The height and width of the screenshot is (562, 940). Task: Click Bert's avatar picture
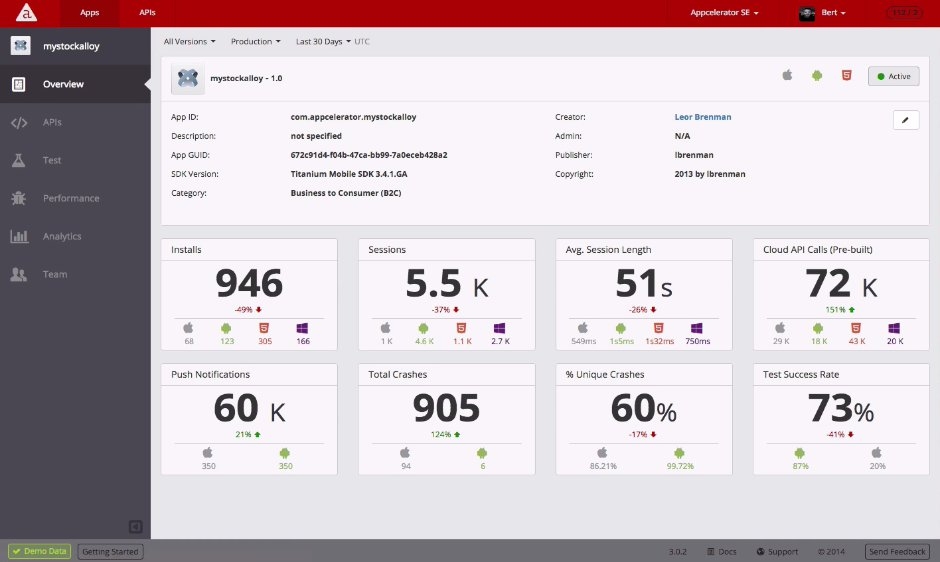807,13
